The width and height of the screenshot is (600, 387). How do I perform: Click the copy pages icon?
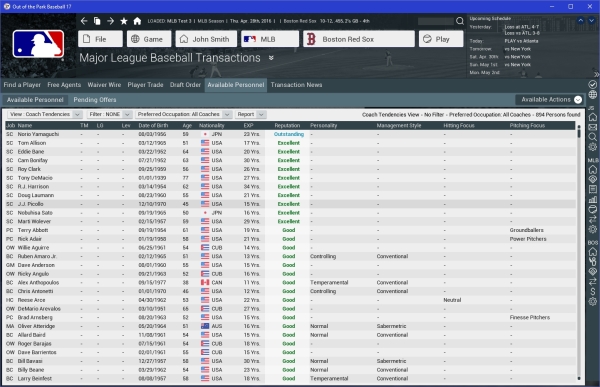click(x=97, y=21)
